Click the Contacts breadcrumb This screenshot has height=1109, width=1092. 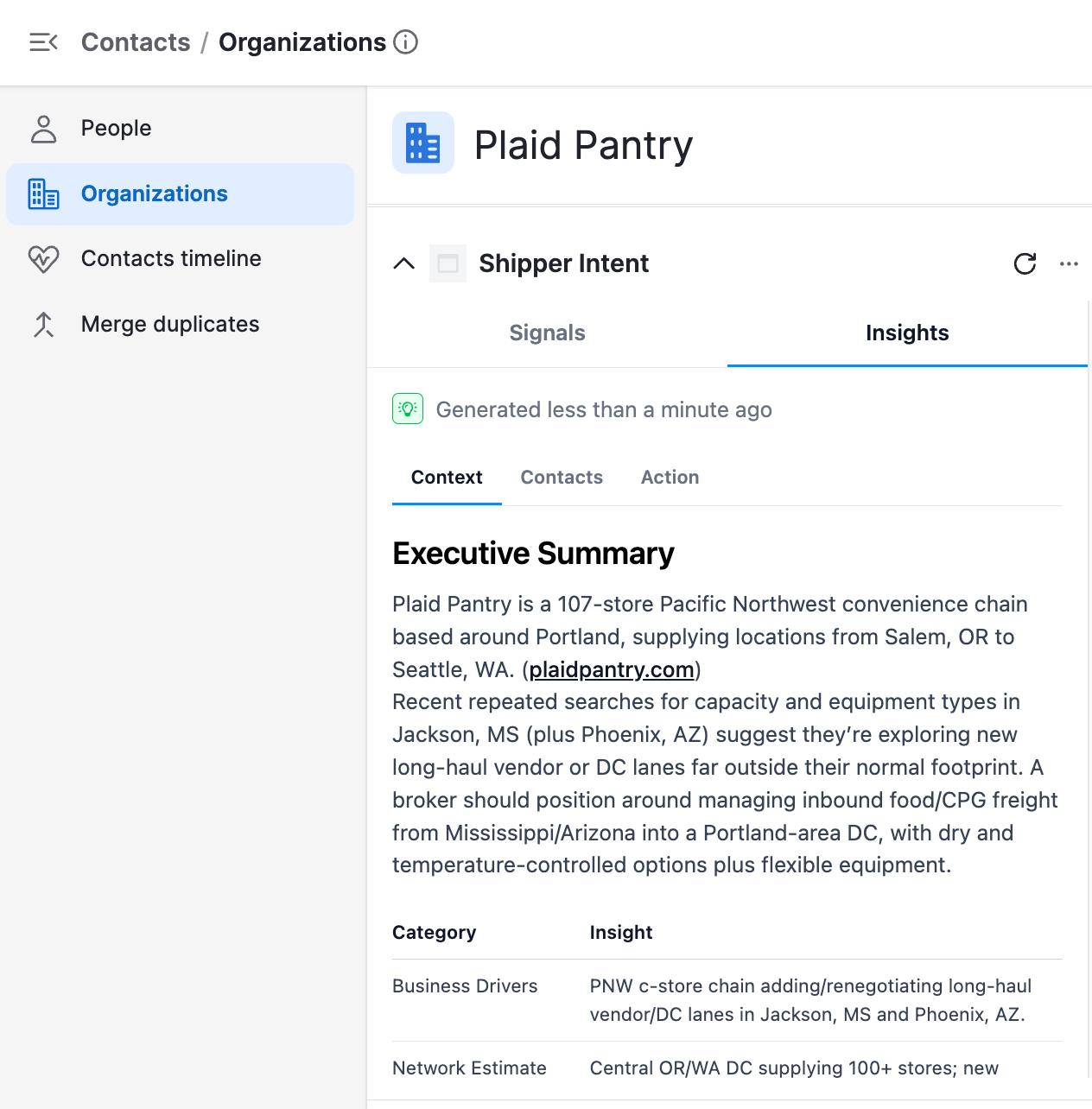point(136,42)
